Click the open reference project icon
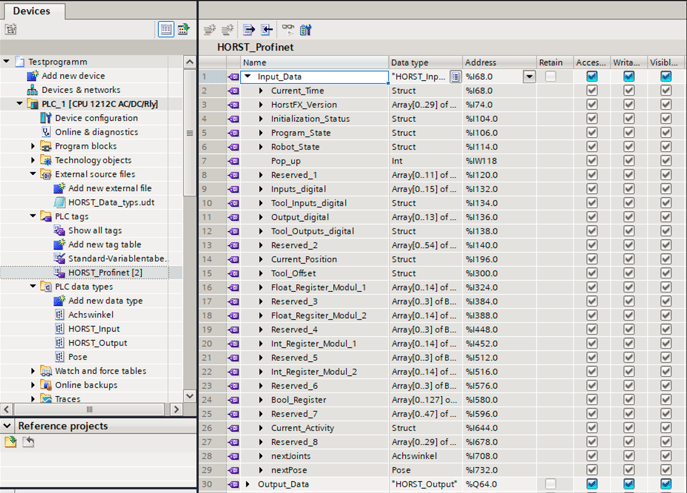 point(11,442)
